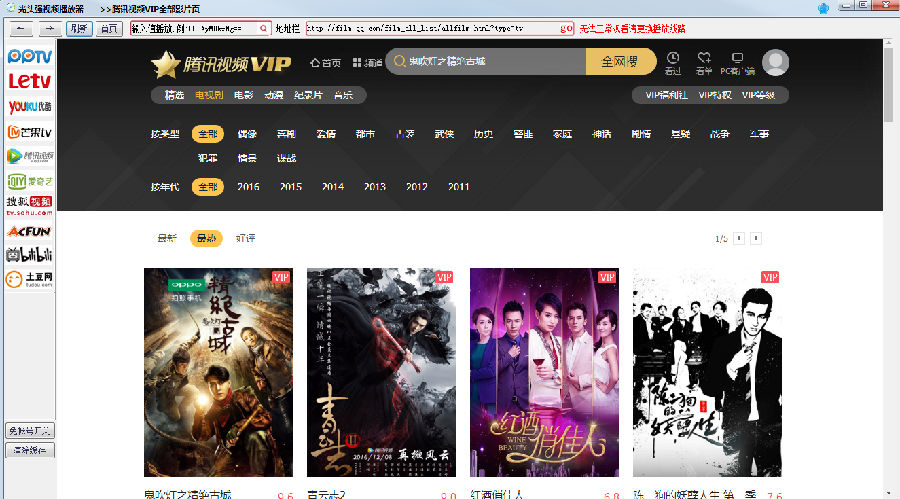The height and width of the screenshot is (499, 900).
Task: Open the user avatar profile icon
Action: (775, 63)
